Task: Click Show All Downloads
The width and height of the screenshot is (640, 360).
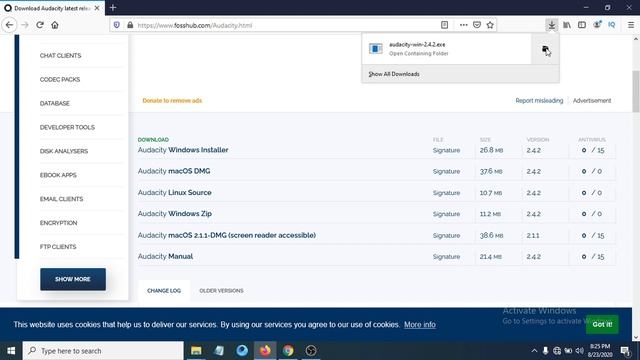Action: [394, 74]
